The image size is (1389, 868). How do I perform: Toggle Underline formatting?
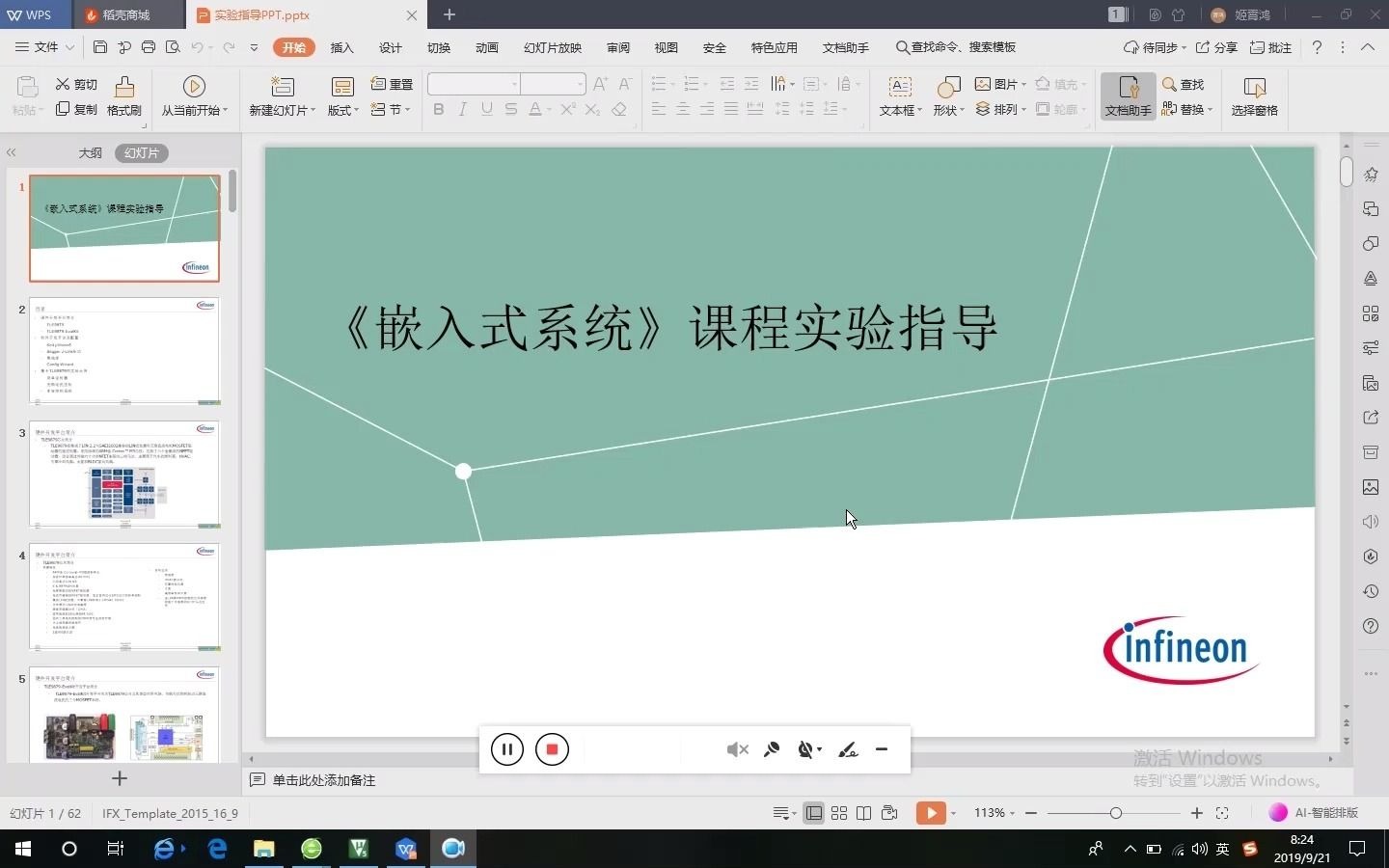tap(487, 109)
